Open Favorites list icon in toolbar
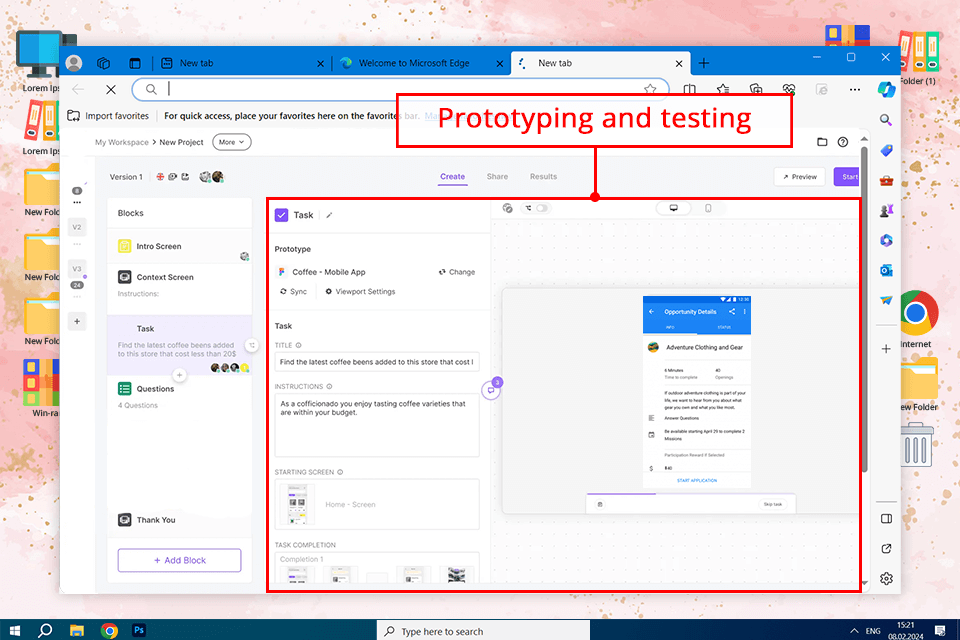 click(722, 89)
